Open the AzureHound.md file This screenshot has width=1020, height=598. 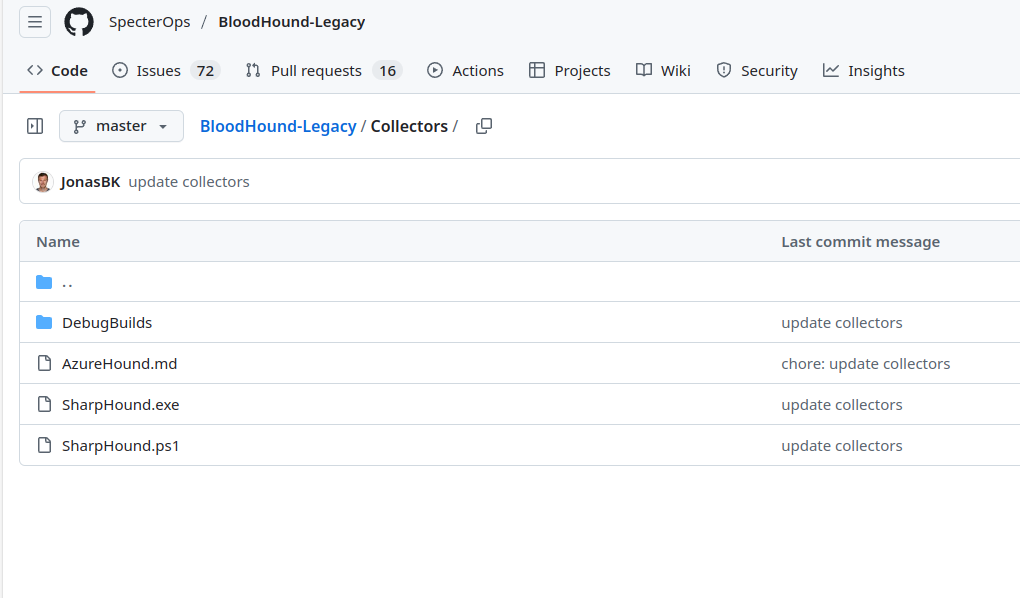(x=119, y=364)
